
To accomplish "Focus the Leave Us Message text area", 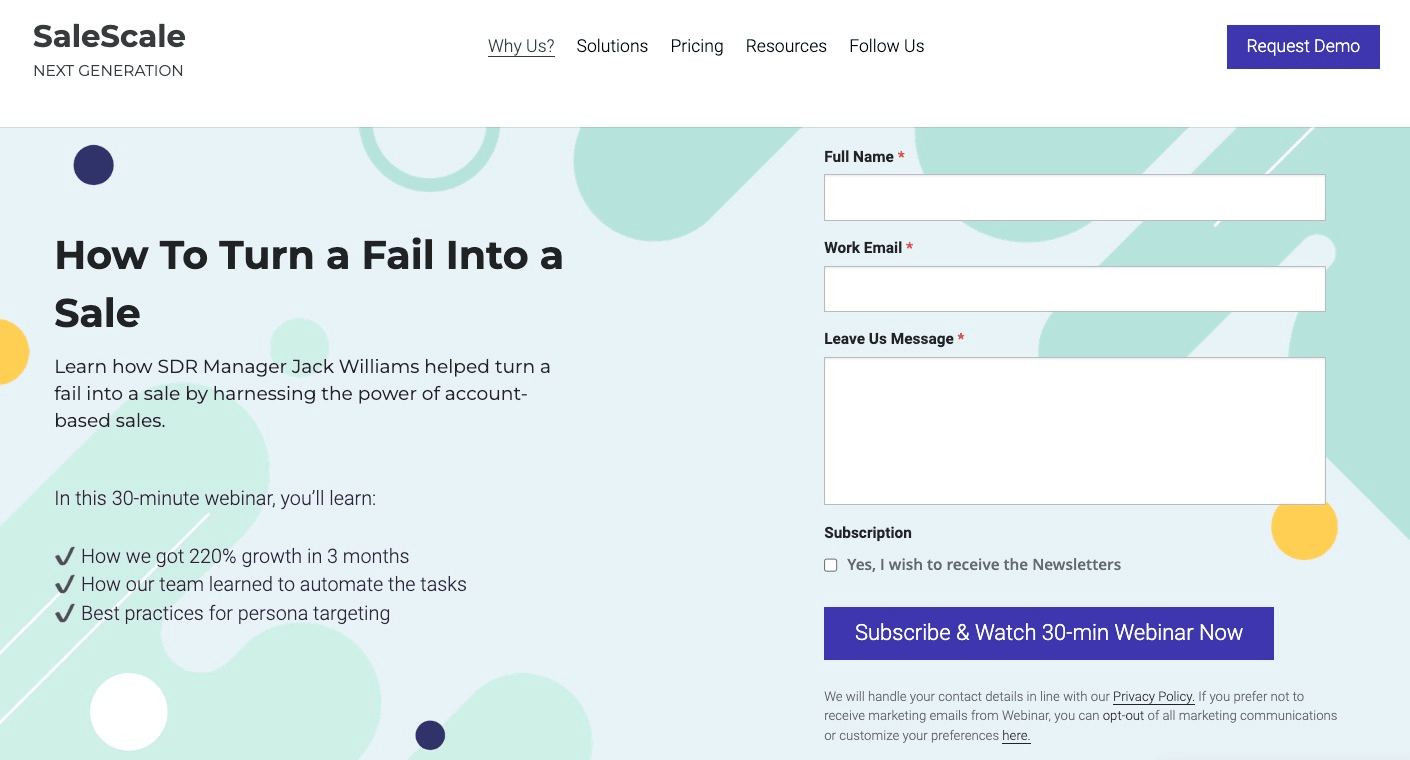I will (1074, 431).
